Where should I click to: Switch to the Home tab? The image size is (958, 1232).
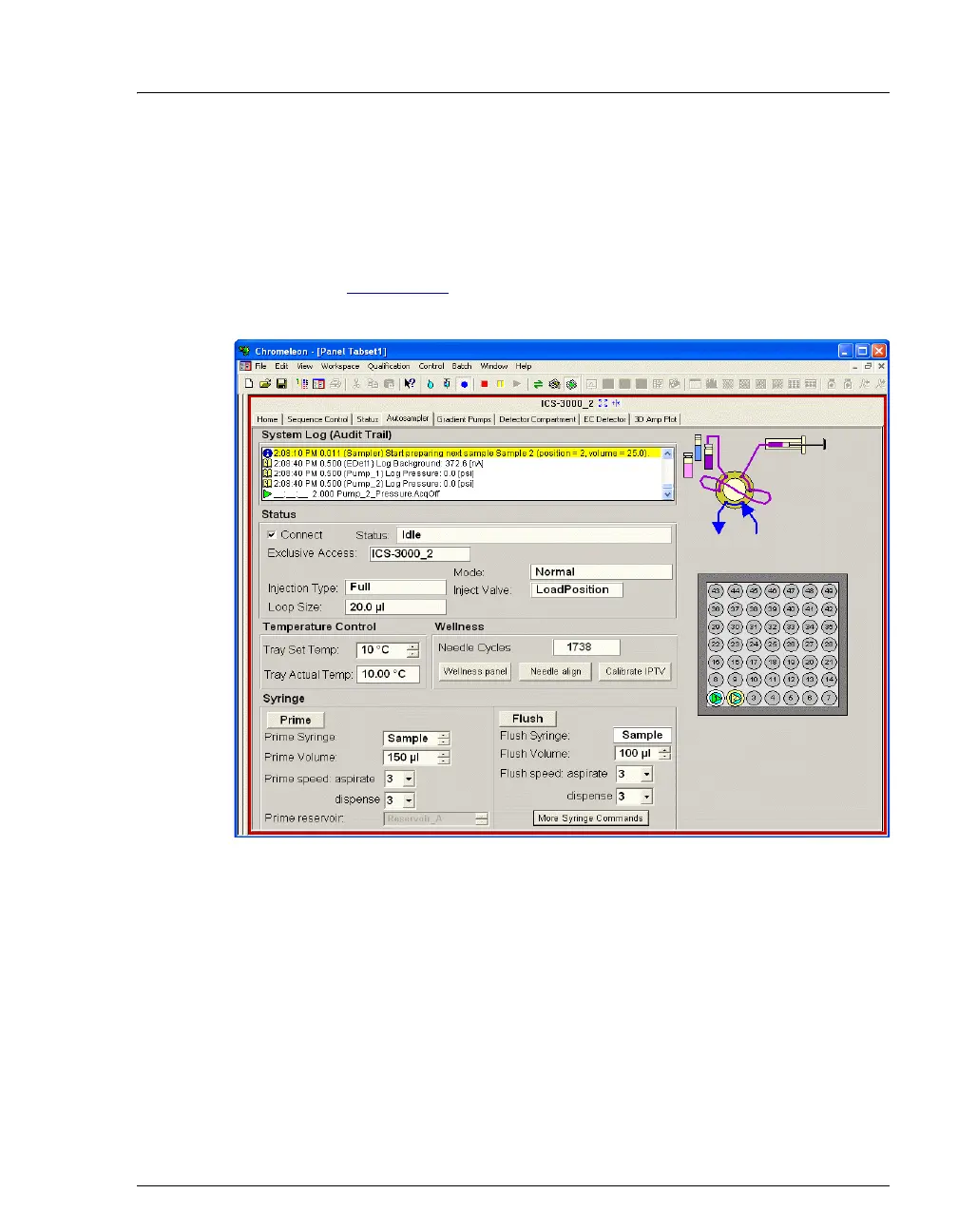pyautogui.click(x=268, y=419)
